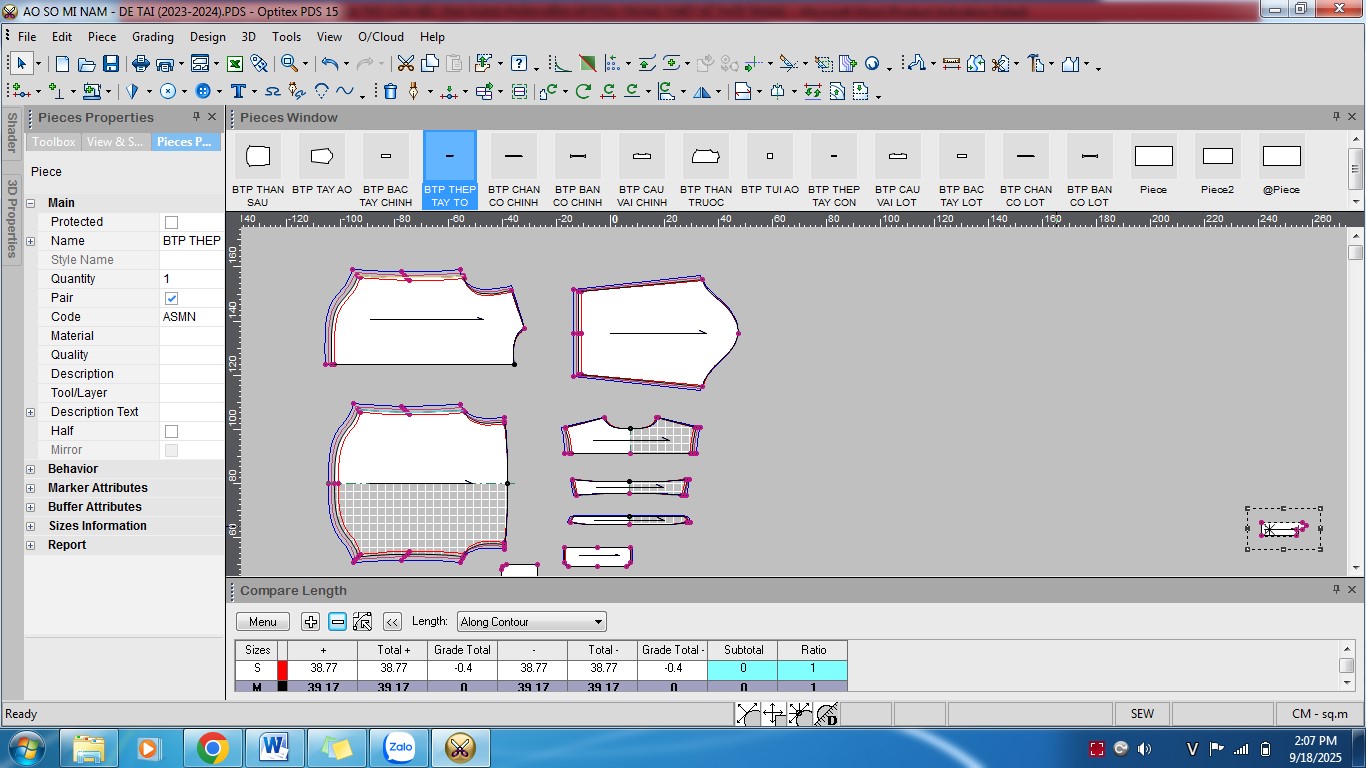1366x768 pixels.
Task: Expand the Behavior section
Action: (x=30, y=469)
